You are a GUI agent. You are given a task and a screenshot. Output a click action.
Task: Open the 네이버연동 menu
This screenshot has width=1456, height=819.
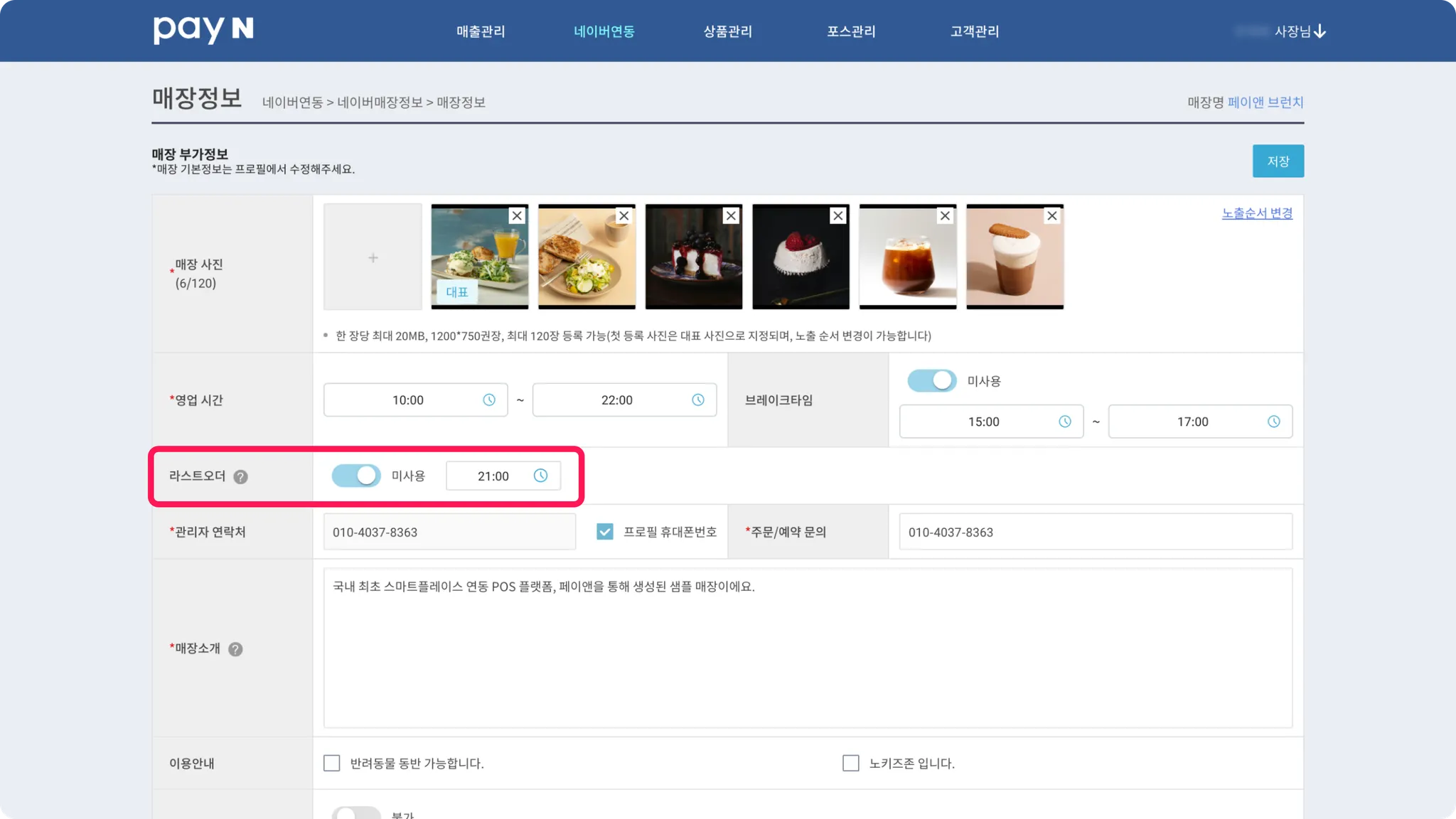click(x=604, y=31)
